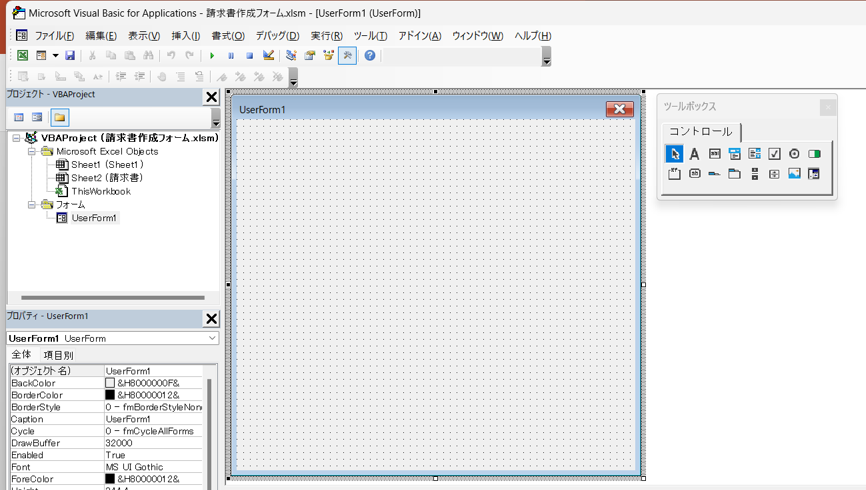
Task: Pick the TextBox control in the toolbox
Action: pos(714,154)
